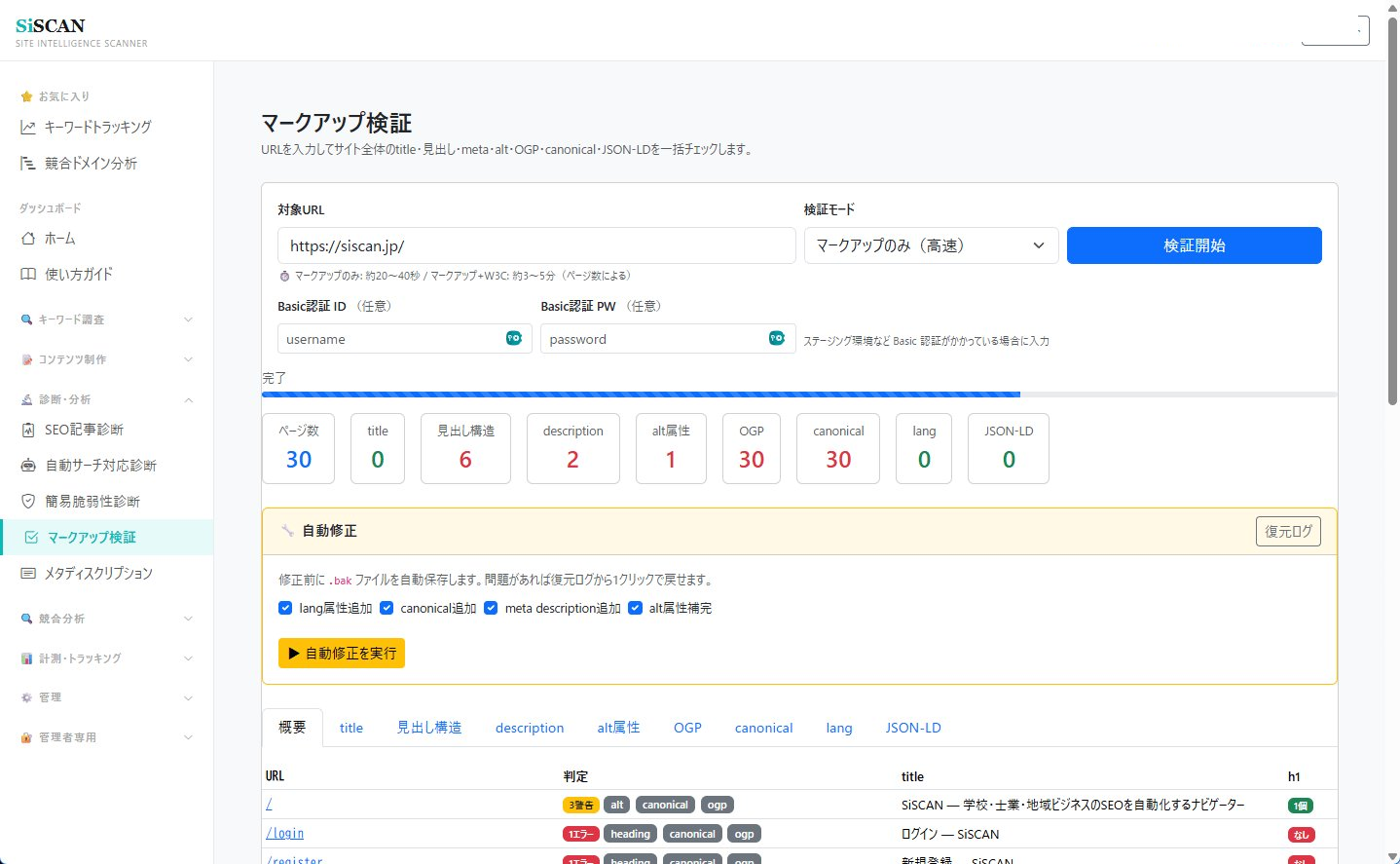Viewport: 1400px width, 864px height.
Task: Switch to the title tab
Action: [351, 728]
